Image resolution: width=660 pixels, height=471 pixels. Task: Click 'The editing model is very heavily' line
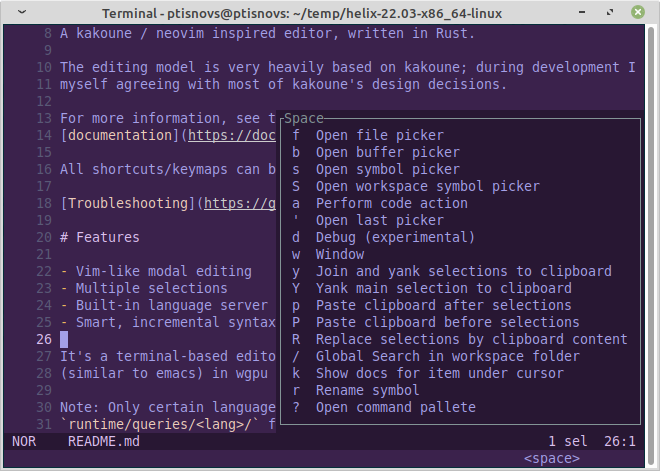click(348, 67)
